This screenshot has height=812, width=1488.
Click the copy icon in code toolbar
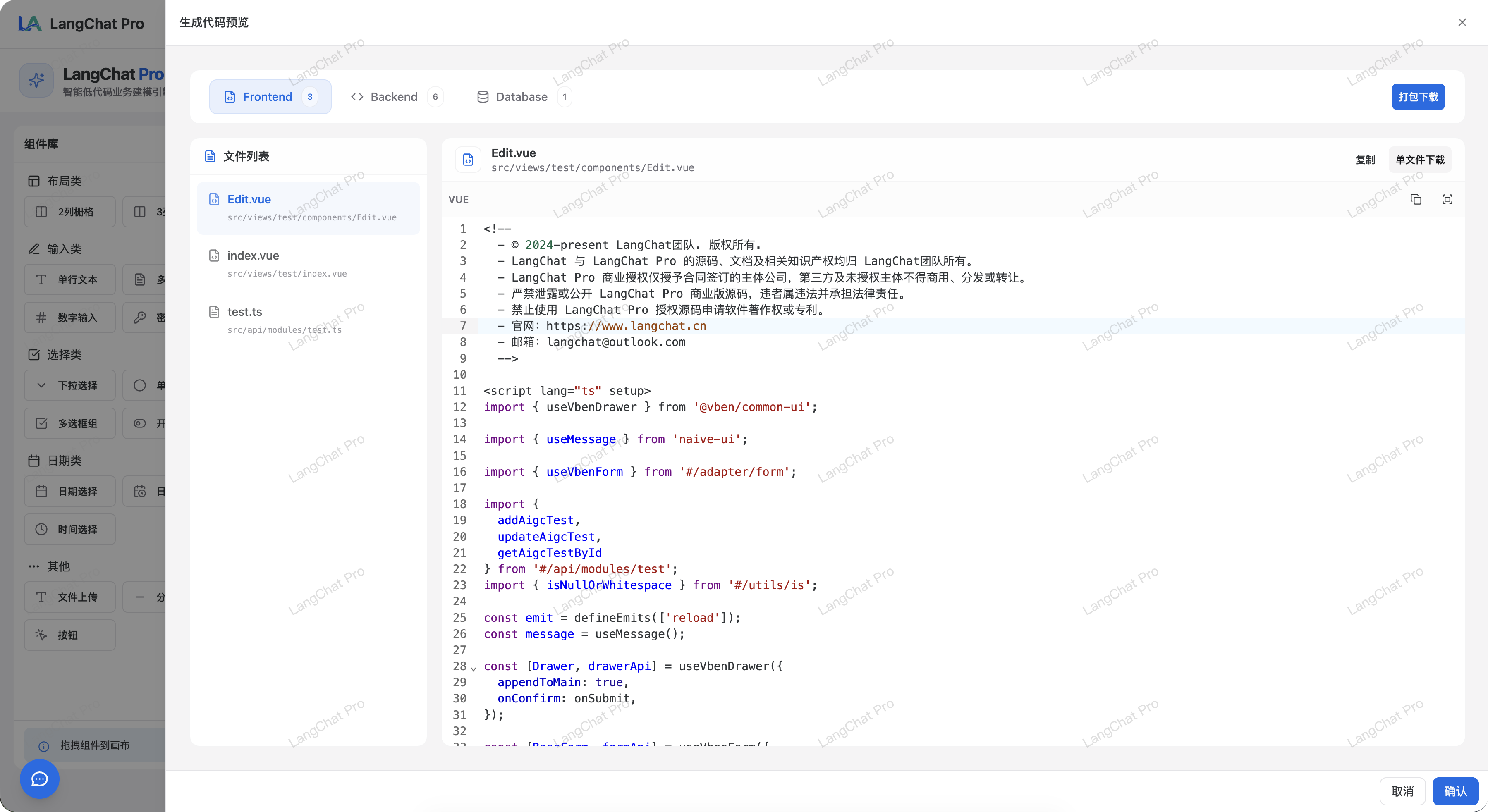(1416, 199)
